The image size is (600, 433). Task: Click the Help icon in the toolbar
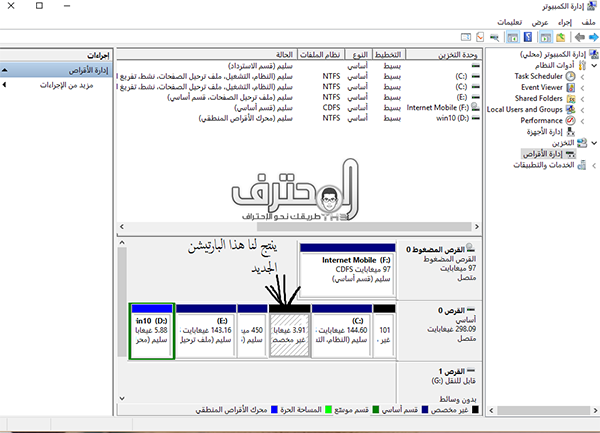(x=528, y=37)
